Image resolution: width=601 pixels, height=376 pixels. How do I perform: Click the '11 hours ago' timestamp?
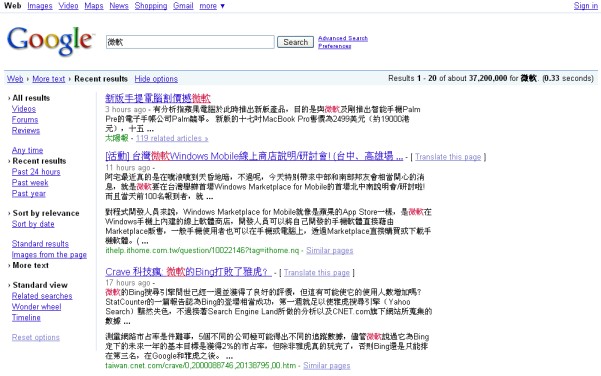pyautogui.click(x=128, y=167)
